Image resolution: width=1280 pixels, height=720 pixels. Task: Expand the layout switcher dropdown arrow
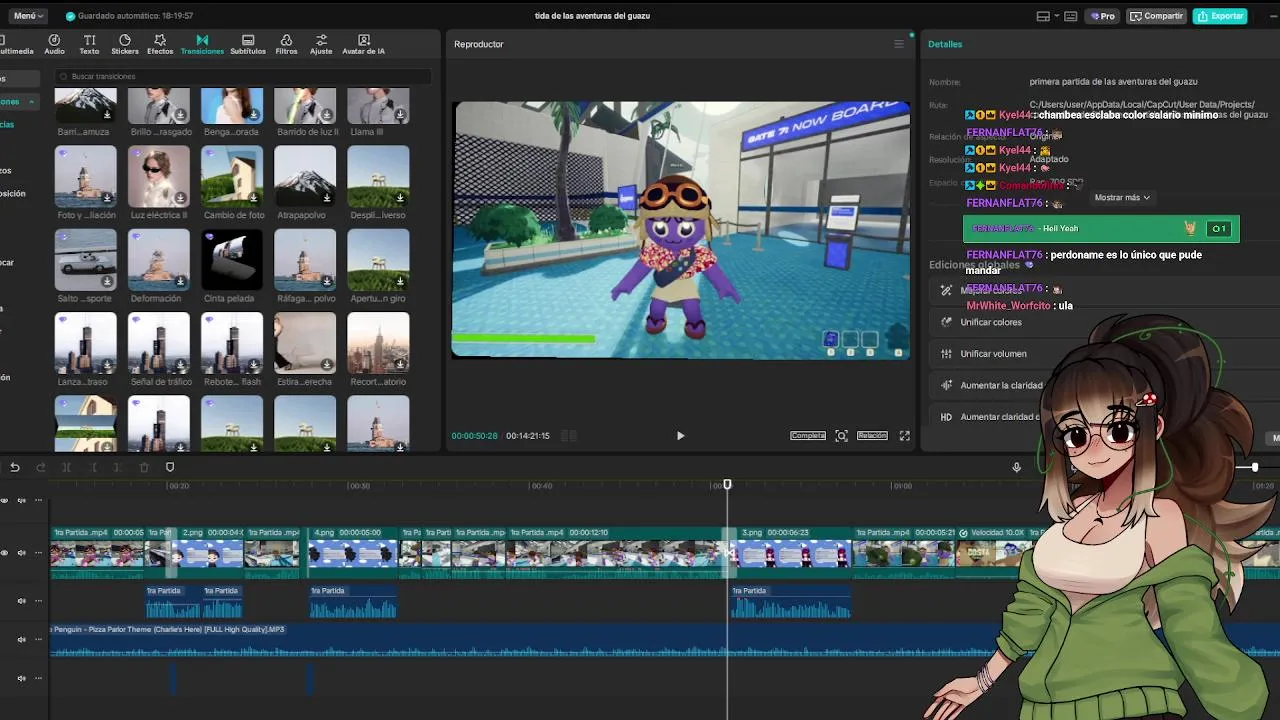click(x=1055, y=16)
